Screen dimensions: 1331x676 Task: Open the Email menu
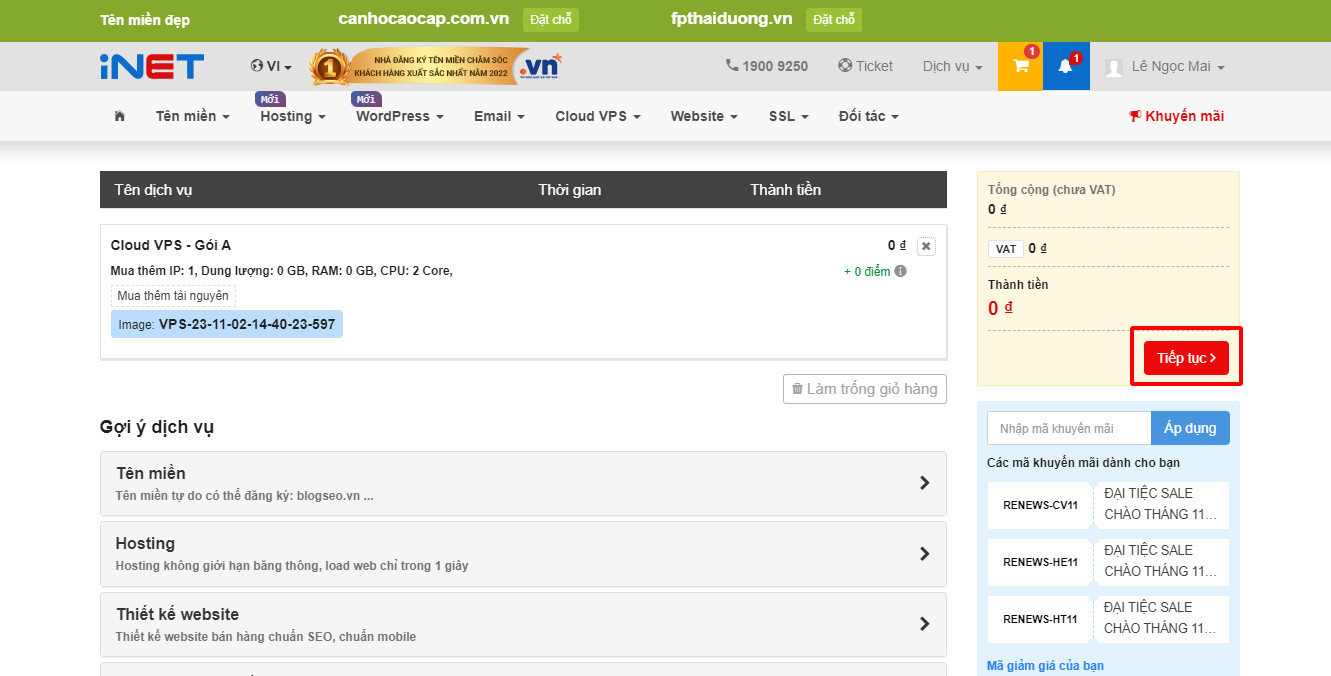tap(499, 116)
